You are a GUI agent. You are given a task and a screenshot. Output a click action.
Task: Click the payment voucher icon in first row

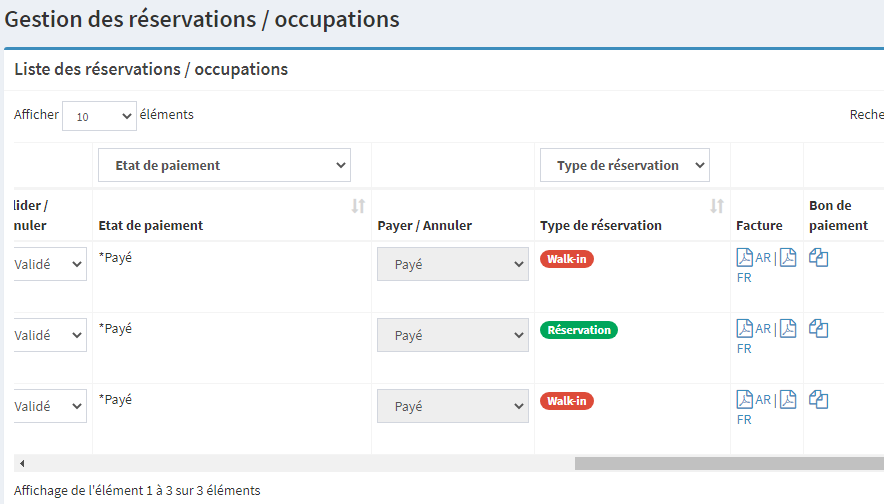point(819,258)
